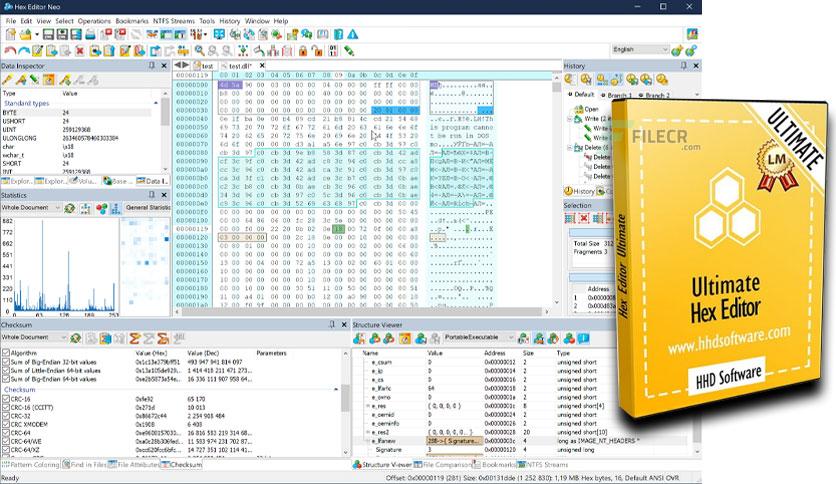Click the pencil icon in Data Inspector toolbar
Viewport: 836px width, 484px height.
click(x=7, y=80)
